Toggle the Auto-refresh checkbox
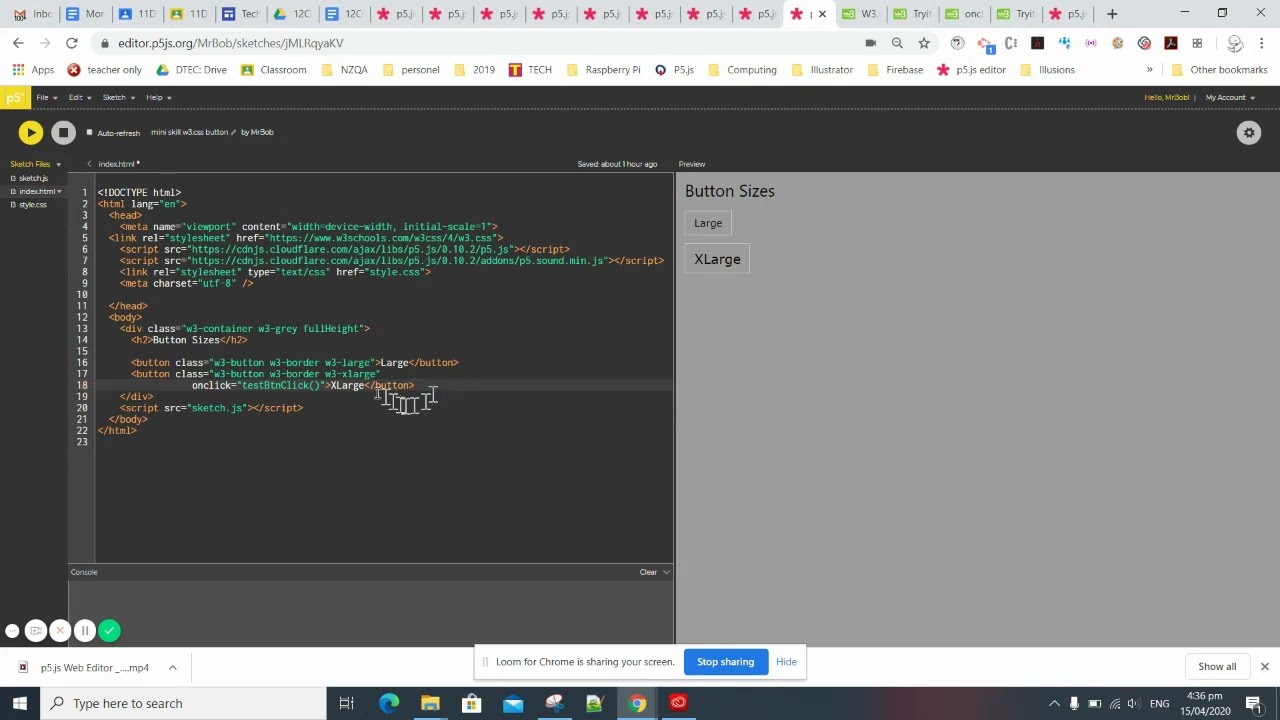The image size is (1280, 720). (89, 132)
